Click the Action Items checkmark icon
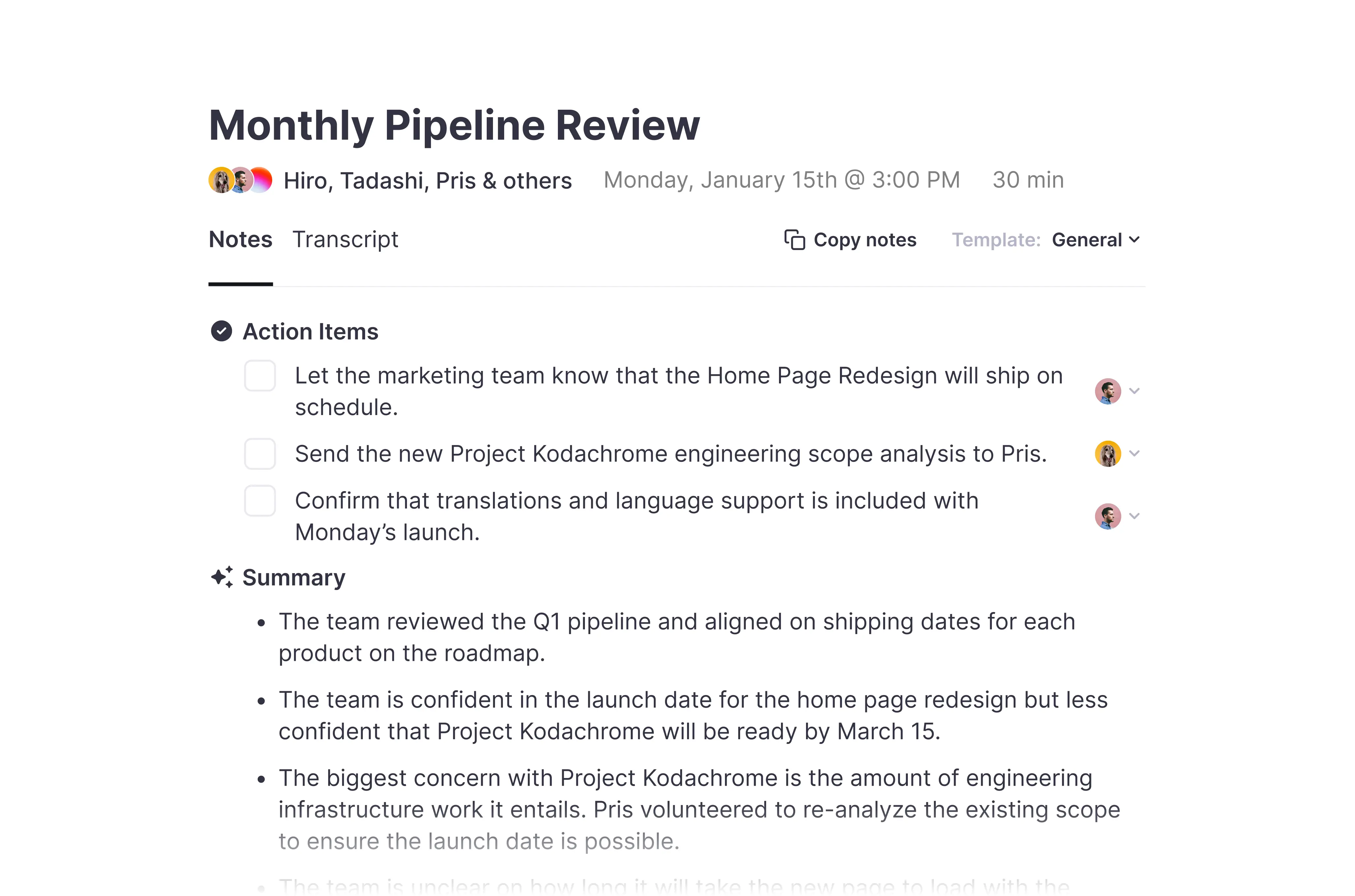 click(221, 331)
